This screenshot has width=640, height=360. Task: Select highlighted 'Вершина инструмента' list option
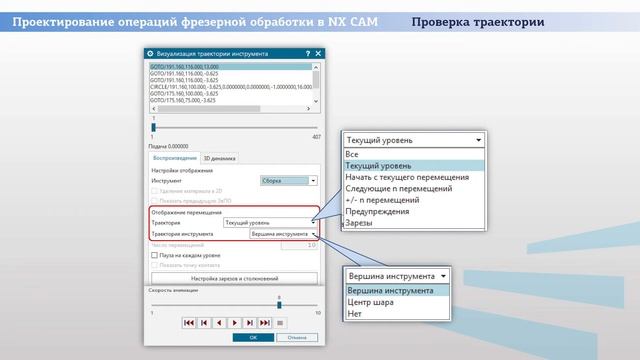(x=398, y=291)
